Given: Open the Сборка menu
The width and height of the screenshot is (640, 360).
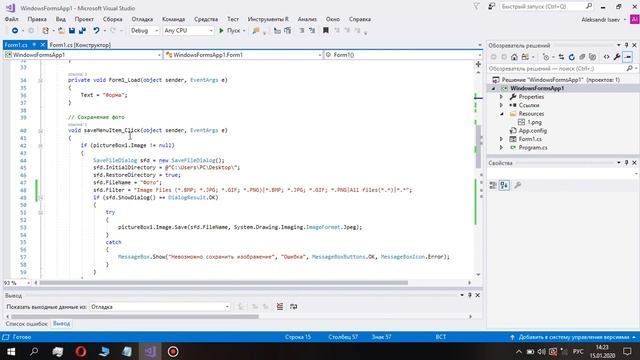Looking at the screenshot, I should [x=112, y=19].
